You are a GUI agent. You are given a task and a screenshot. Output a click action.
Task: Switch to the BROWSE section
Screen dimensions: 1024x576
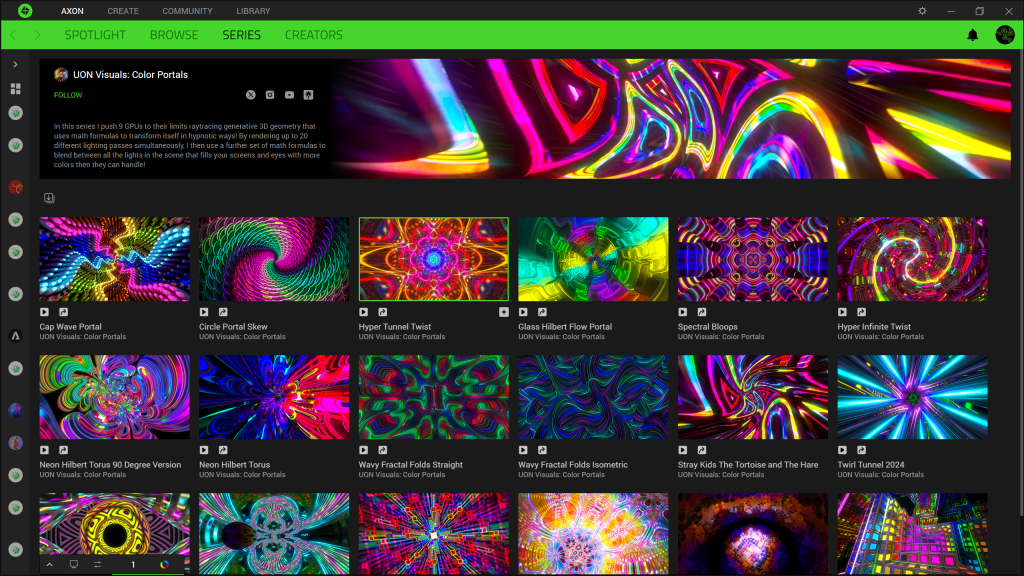pos(174,35)
